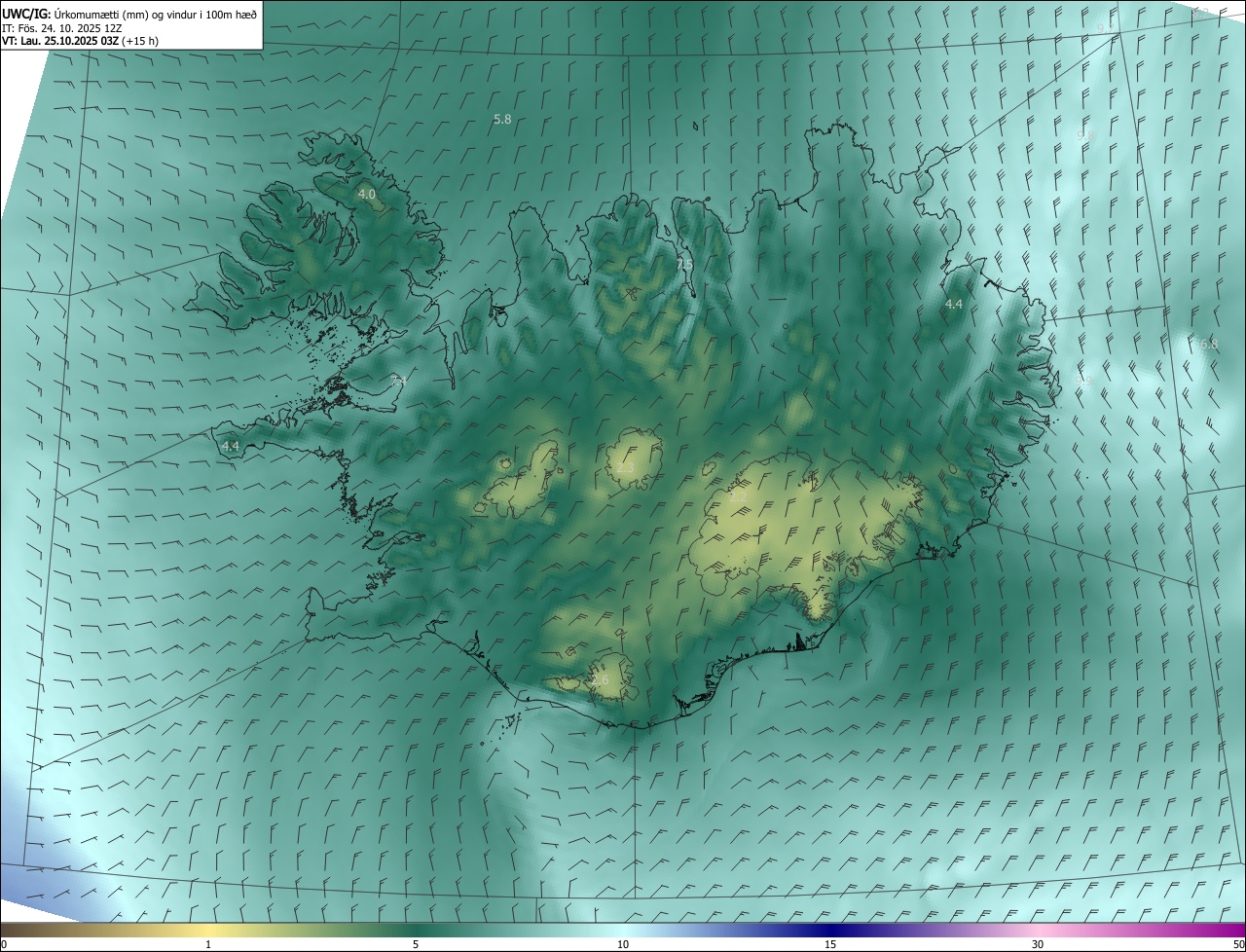Click the 2.2 value on Vatnajökull glacier
Screen dimensions: 1246x952
pos(739,495)
